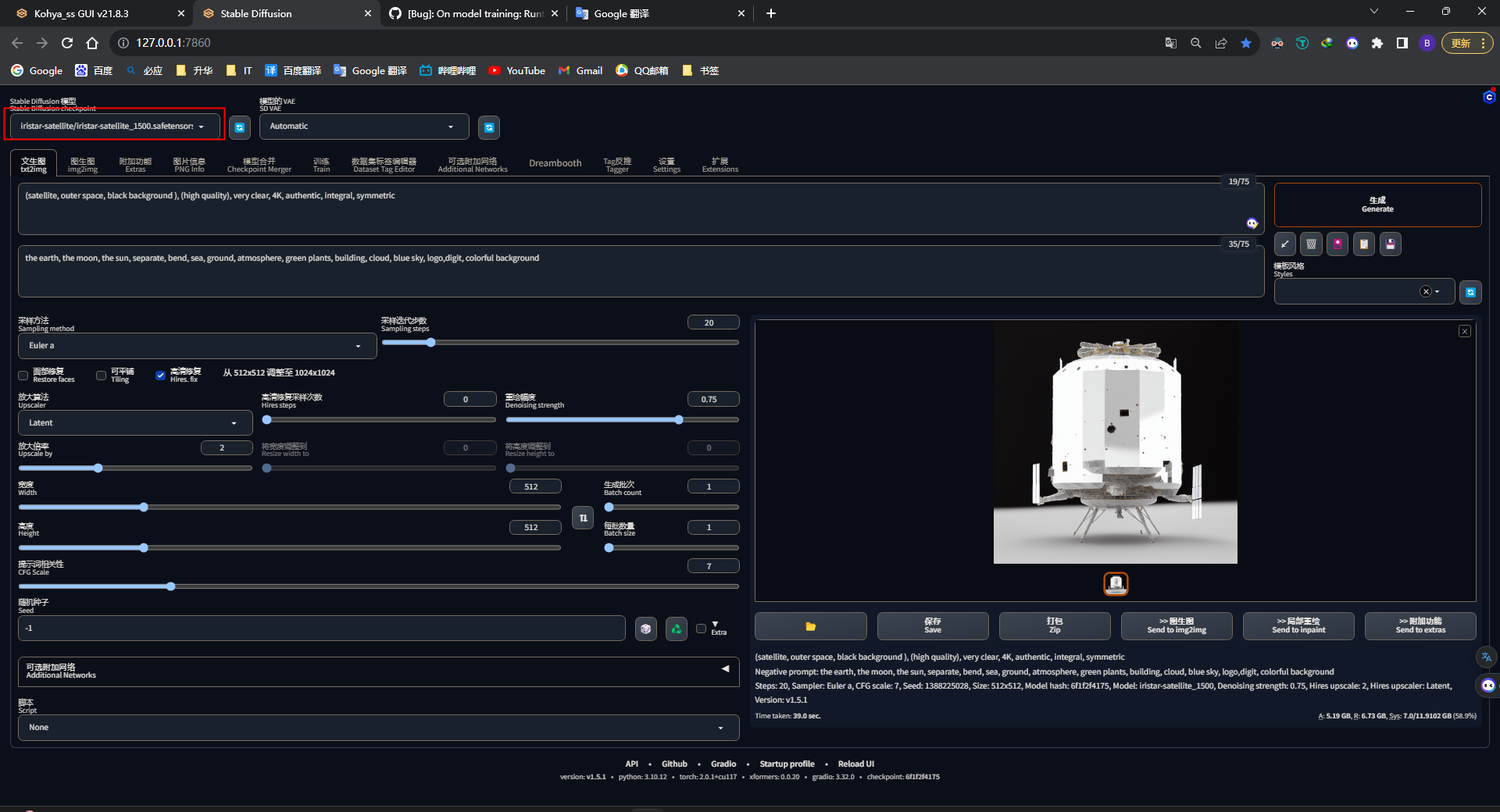
Task: Open the SD VAE dropdown
Action: point(362,126)
